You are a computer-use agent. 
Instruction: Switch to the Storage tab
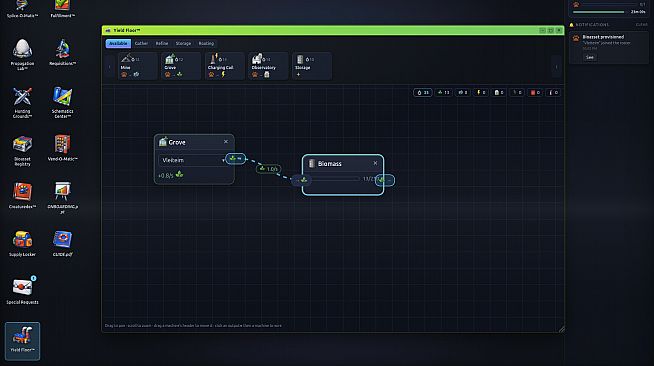pyautogui.click(x=183, y=43)
